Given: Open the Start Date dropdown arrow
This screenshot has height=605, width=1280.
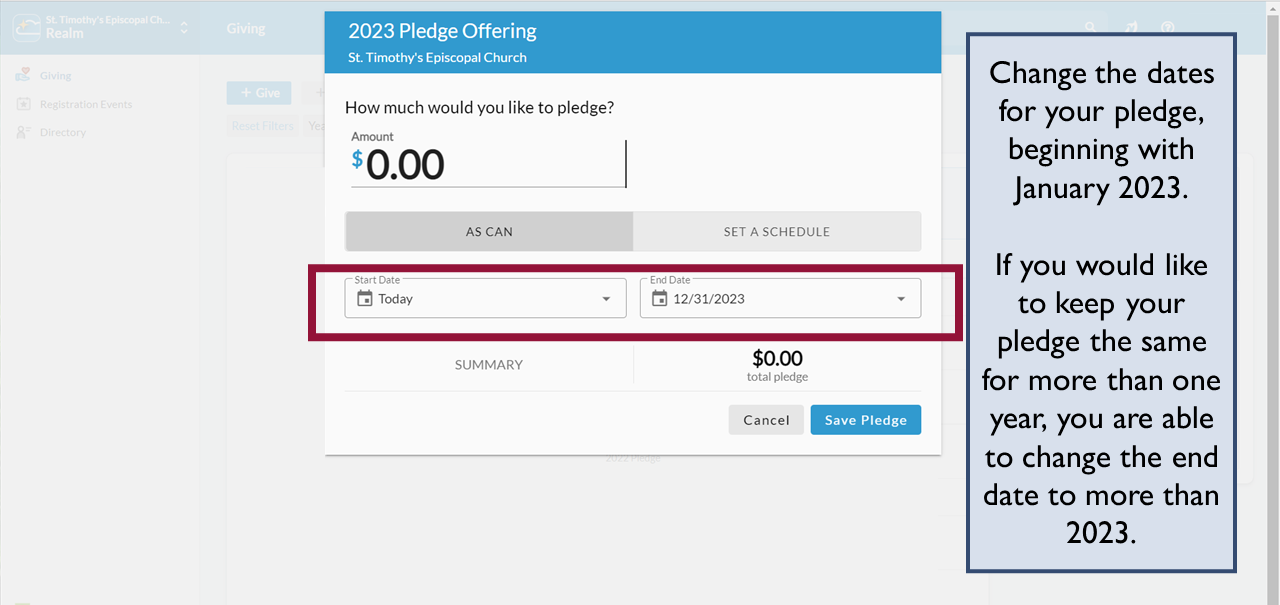Looking at the screenshot, I should pyautogui.click(x=606, y=299).
